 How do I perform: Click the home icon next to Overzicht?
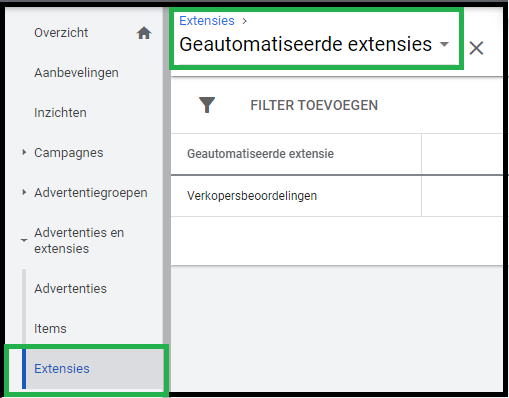(x=144, y=33)
